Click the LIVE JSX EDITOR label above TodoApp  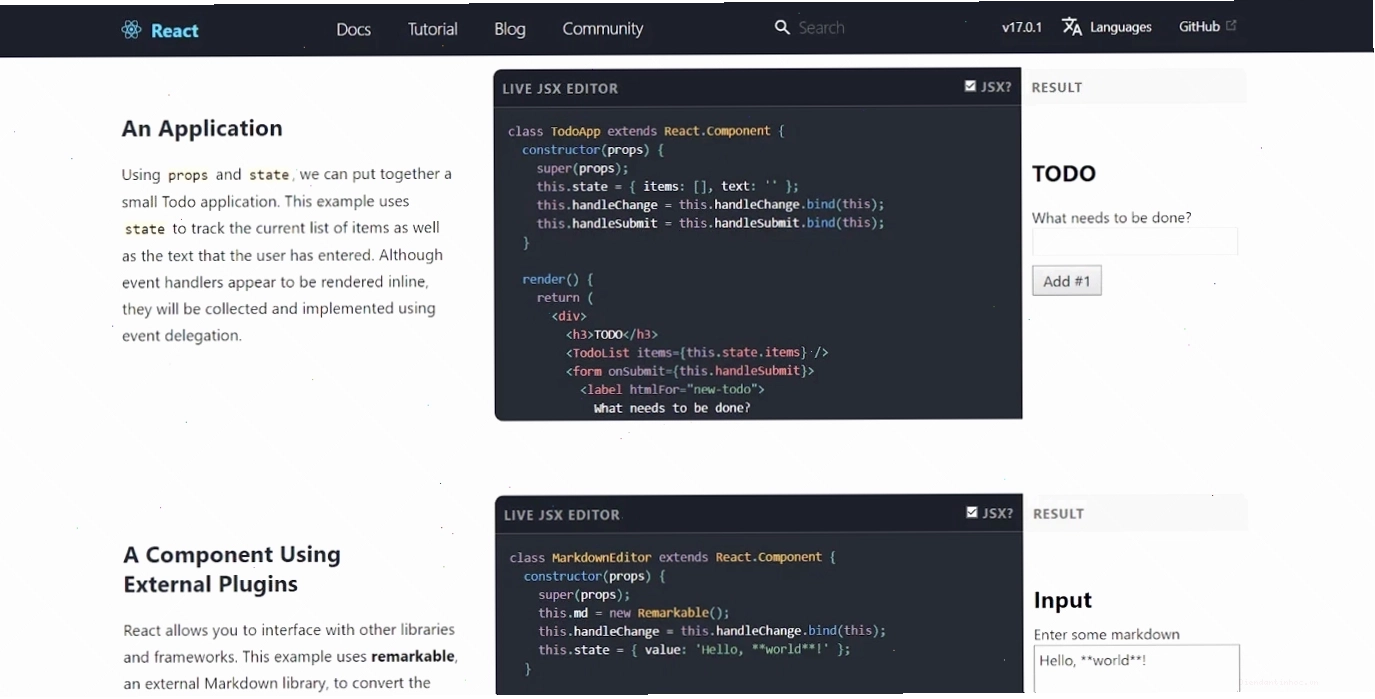coord(560,88)
